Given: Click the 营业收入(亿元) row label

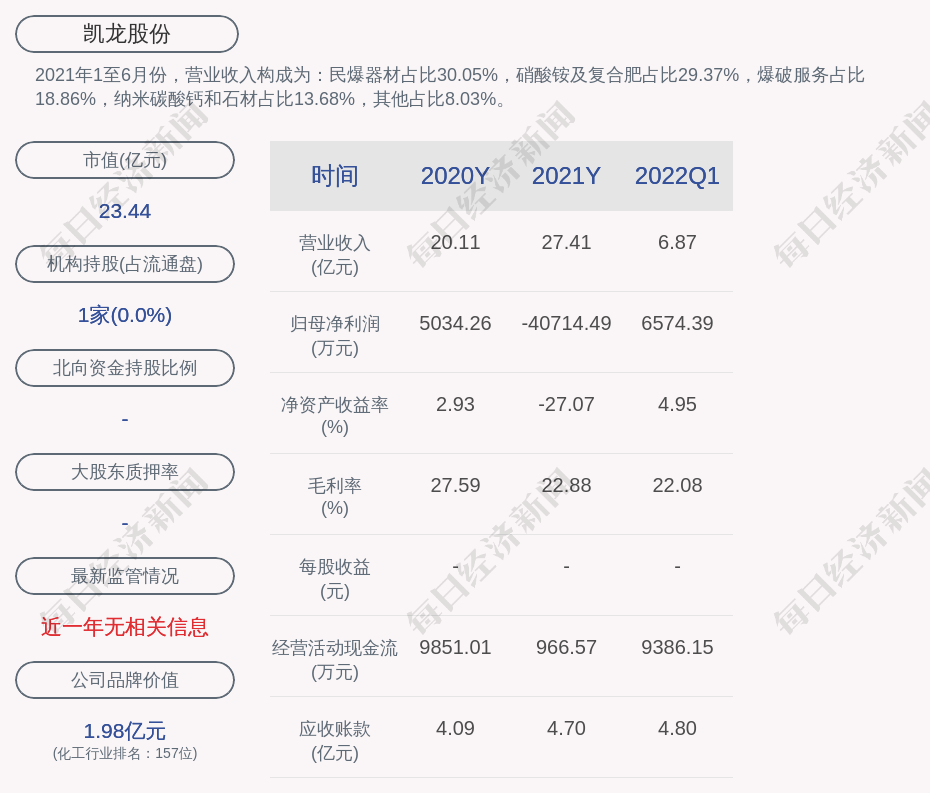Looking at the screenshot, I should tap(335, 255).
